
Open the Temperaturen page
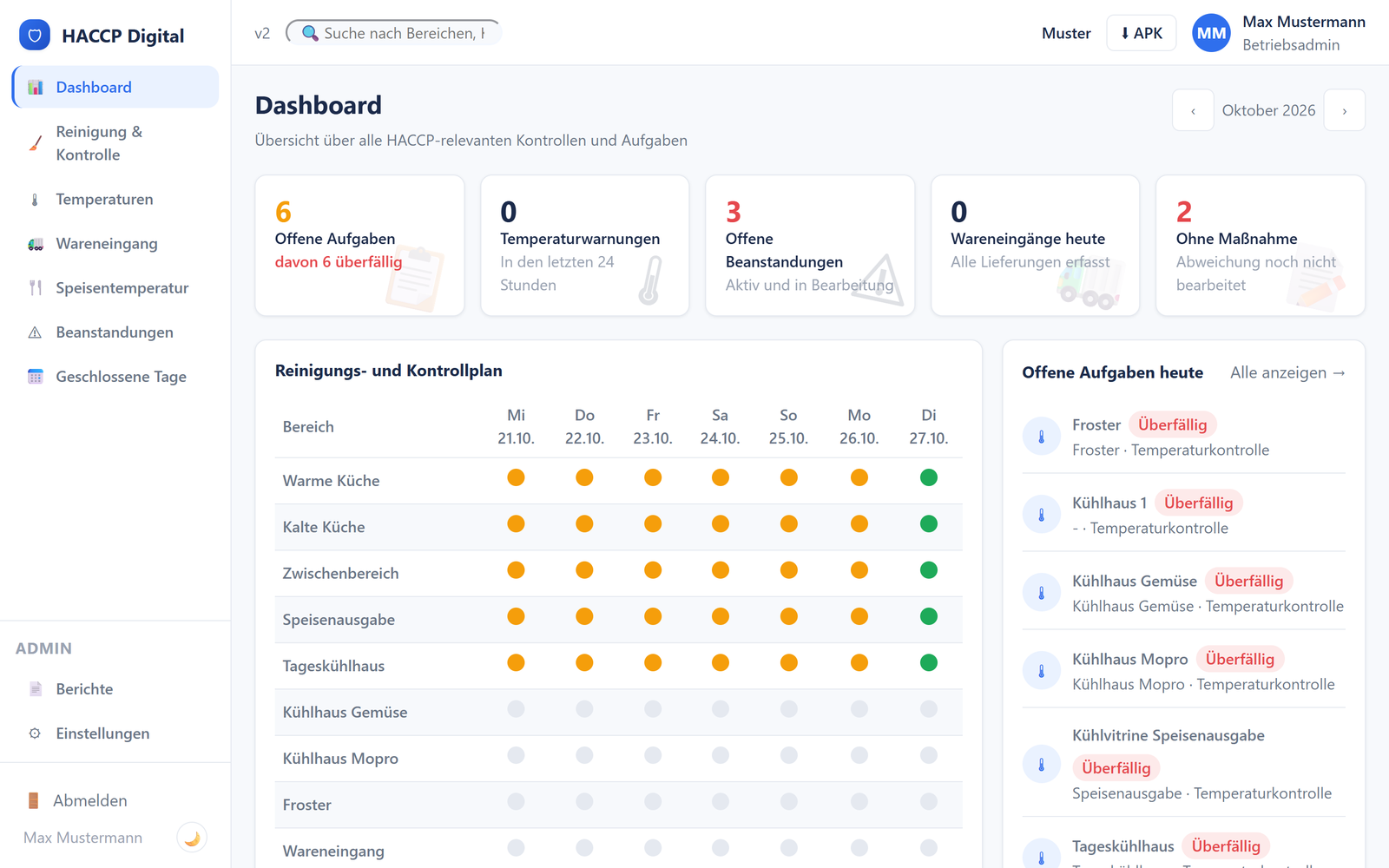coord(115,200)
